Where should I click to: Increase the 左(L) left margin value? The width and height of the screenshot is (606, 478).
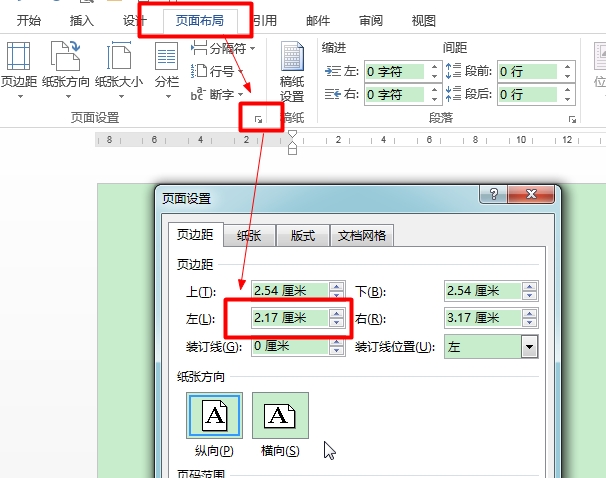click(x=337, y=314)
